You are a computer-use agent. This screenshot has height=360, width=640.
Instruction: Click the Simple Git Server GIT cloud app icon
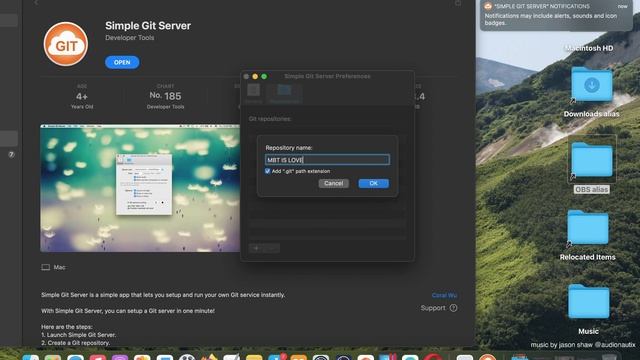(x=66, y=44)
